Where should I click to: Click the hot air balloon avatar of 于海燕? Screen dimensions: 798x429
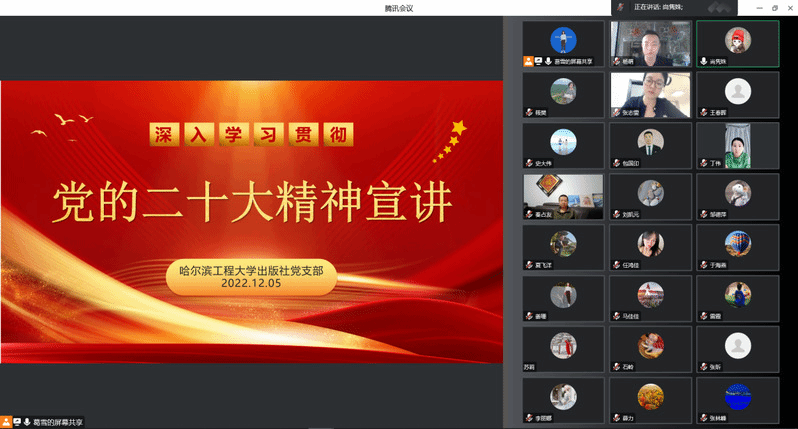[x=738, y=243]
